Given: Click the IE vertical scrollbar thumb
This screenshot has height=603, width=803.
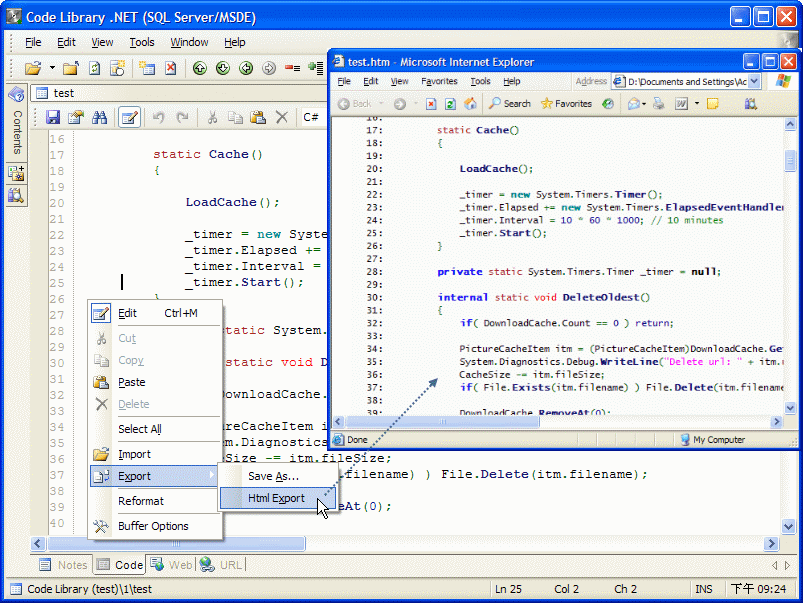Looking at the screenshot, I should coord(790,160).
